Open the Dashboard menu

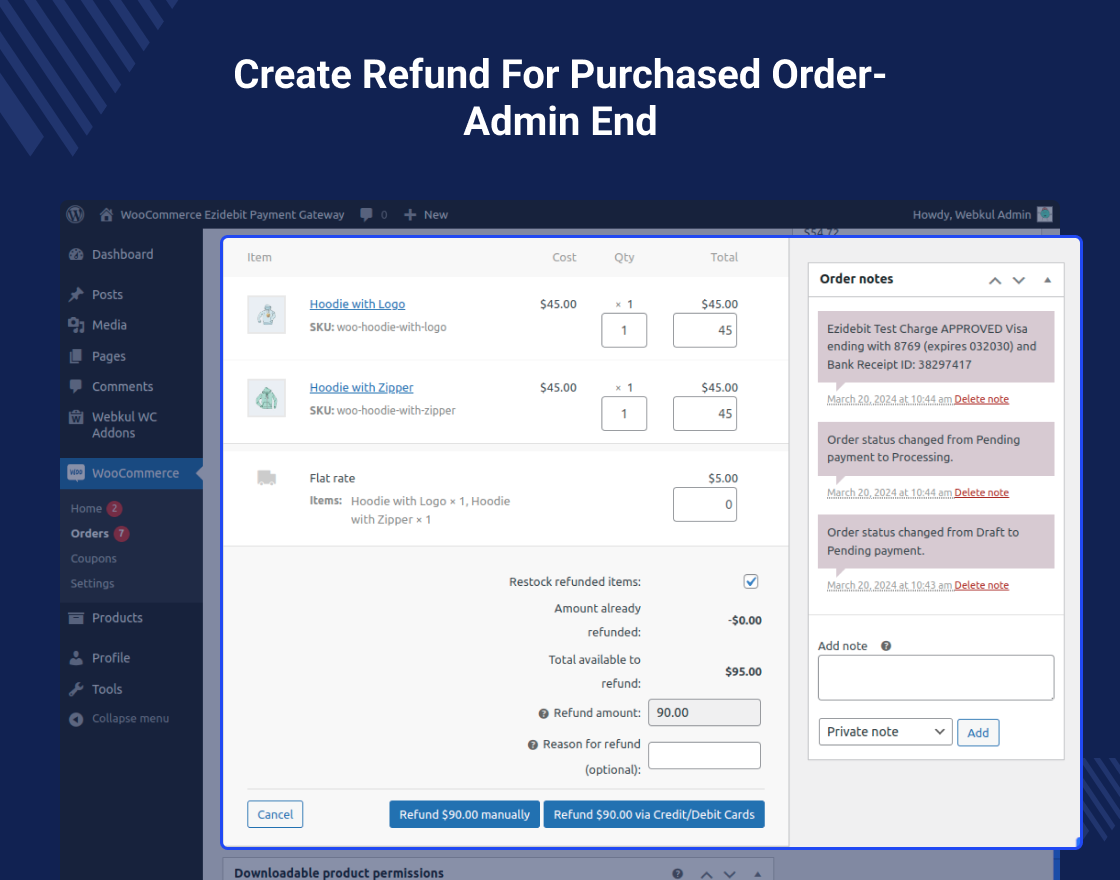[x=122, y=254]
